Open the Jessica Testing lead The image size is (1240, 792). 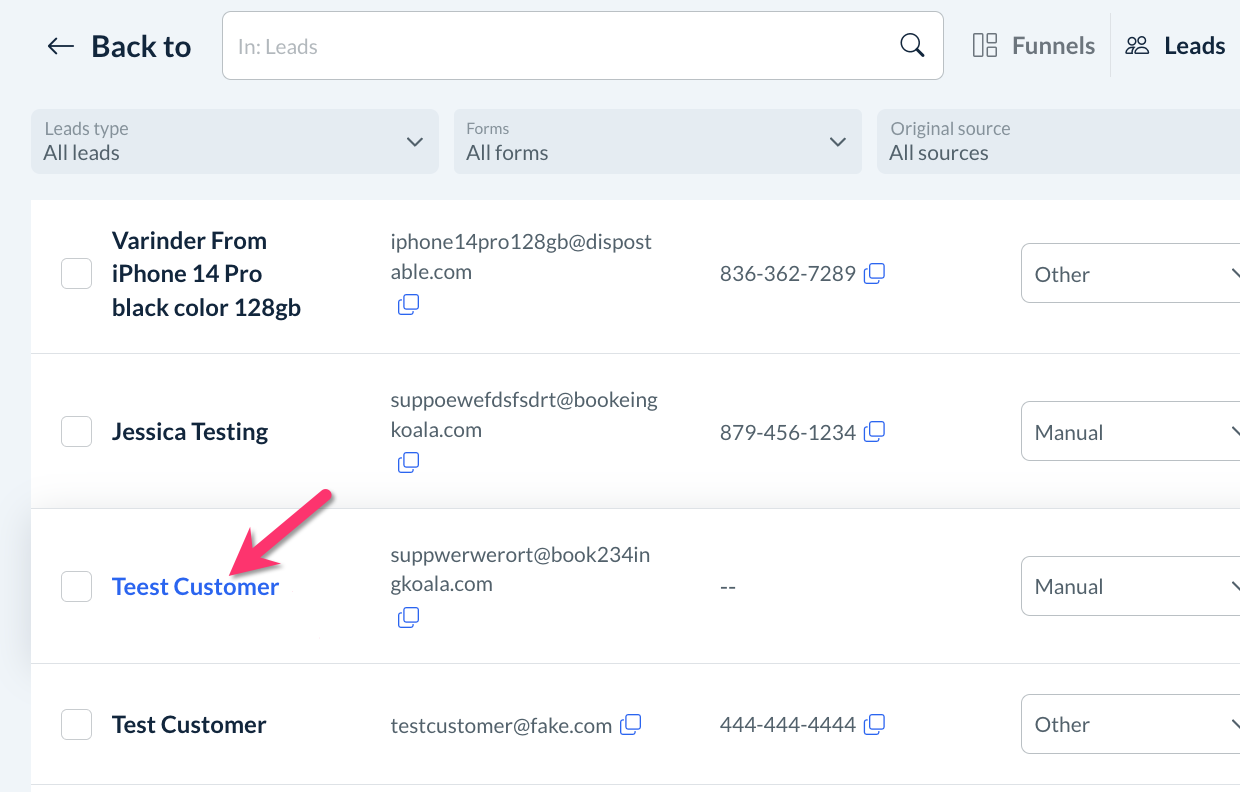(190, 432)
